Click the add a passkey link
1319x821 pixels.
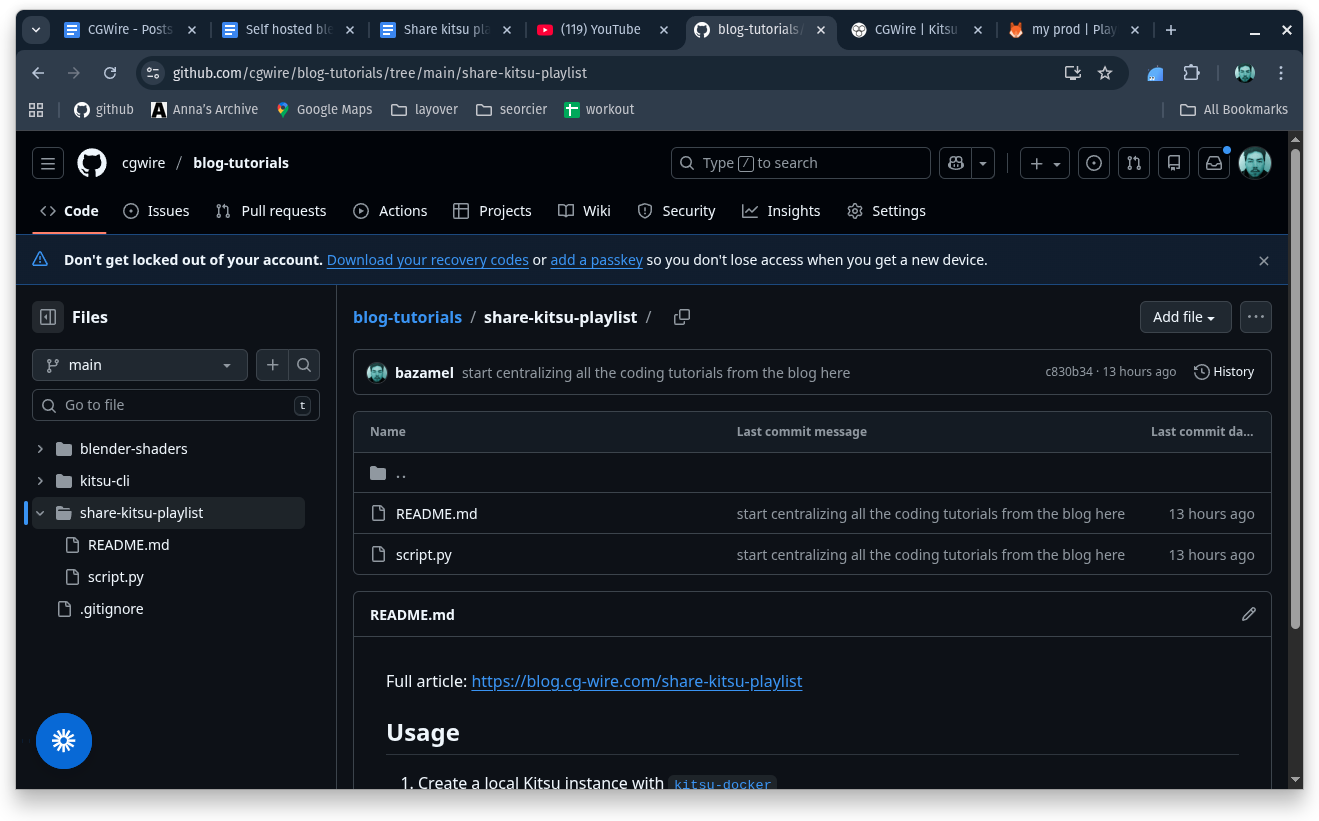click(597, 260)
